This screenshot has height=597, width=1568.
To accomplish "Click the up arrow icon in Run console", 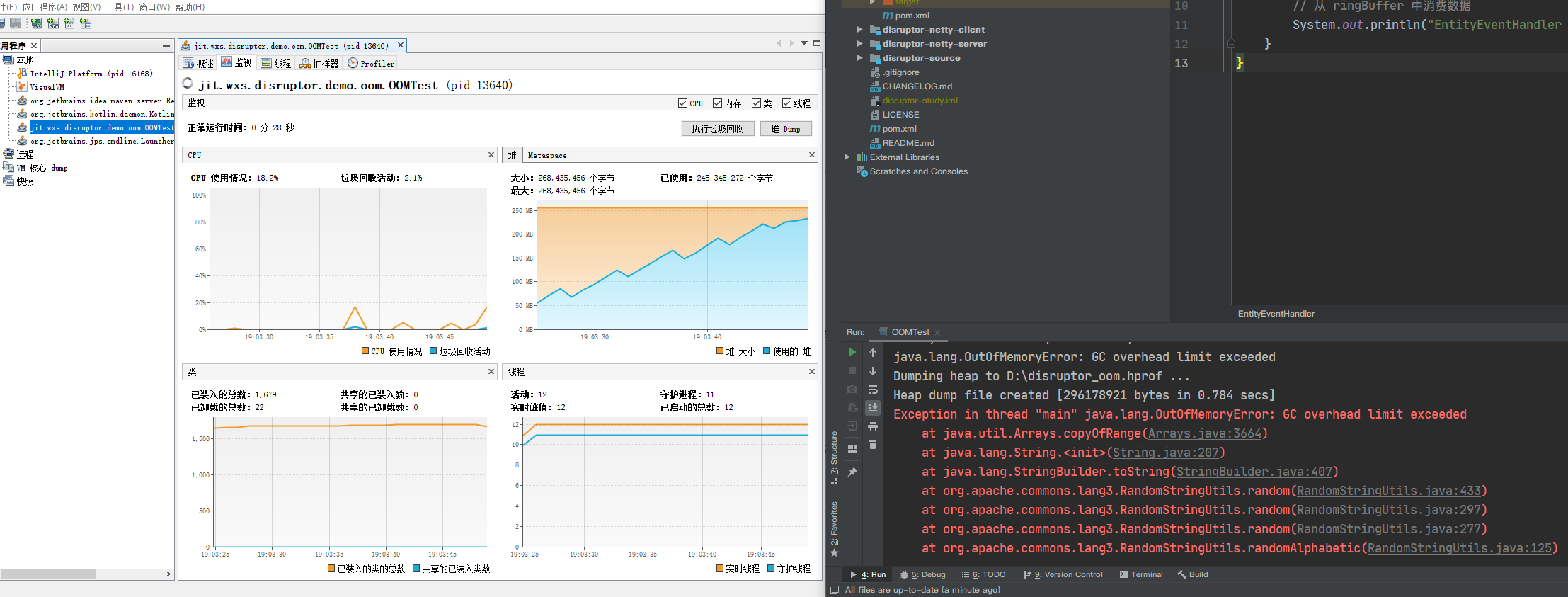I will click(x=873, y=353).
